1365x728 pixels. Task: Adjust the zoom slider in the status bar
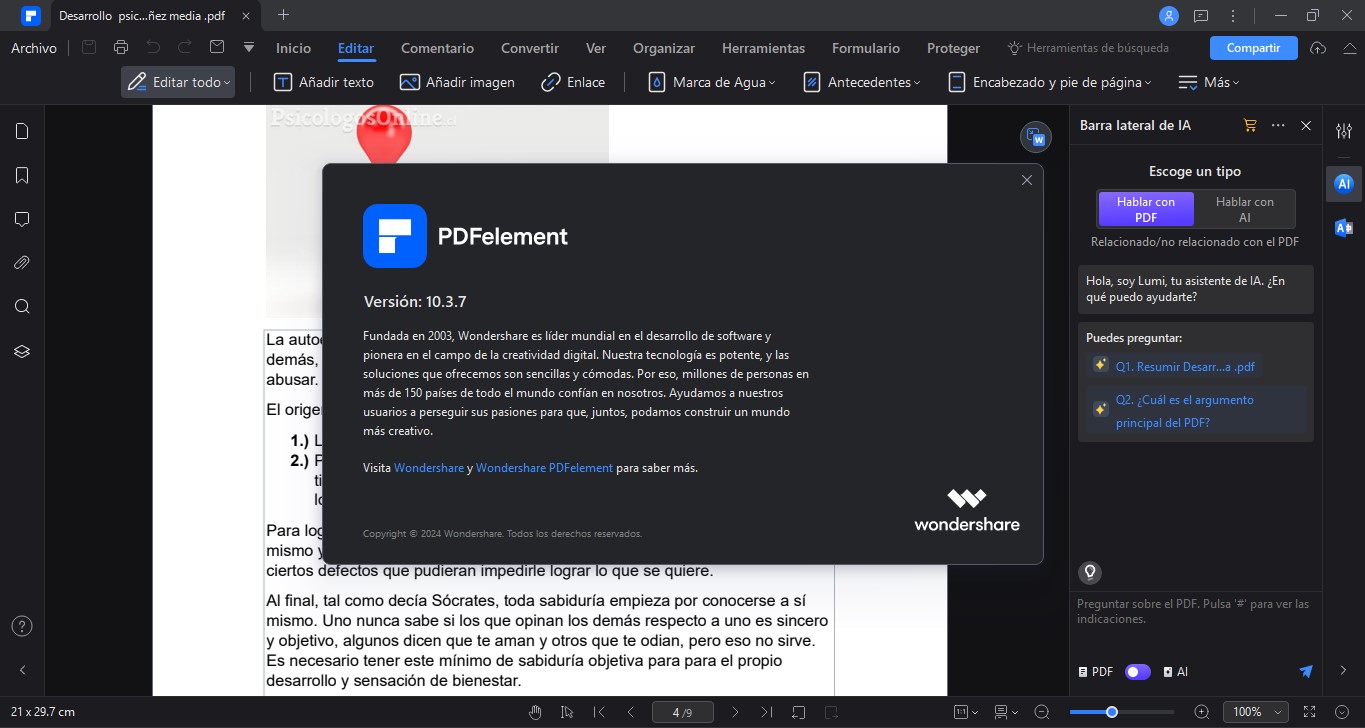click(x=1111, y=711)
